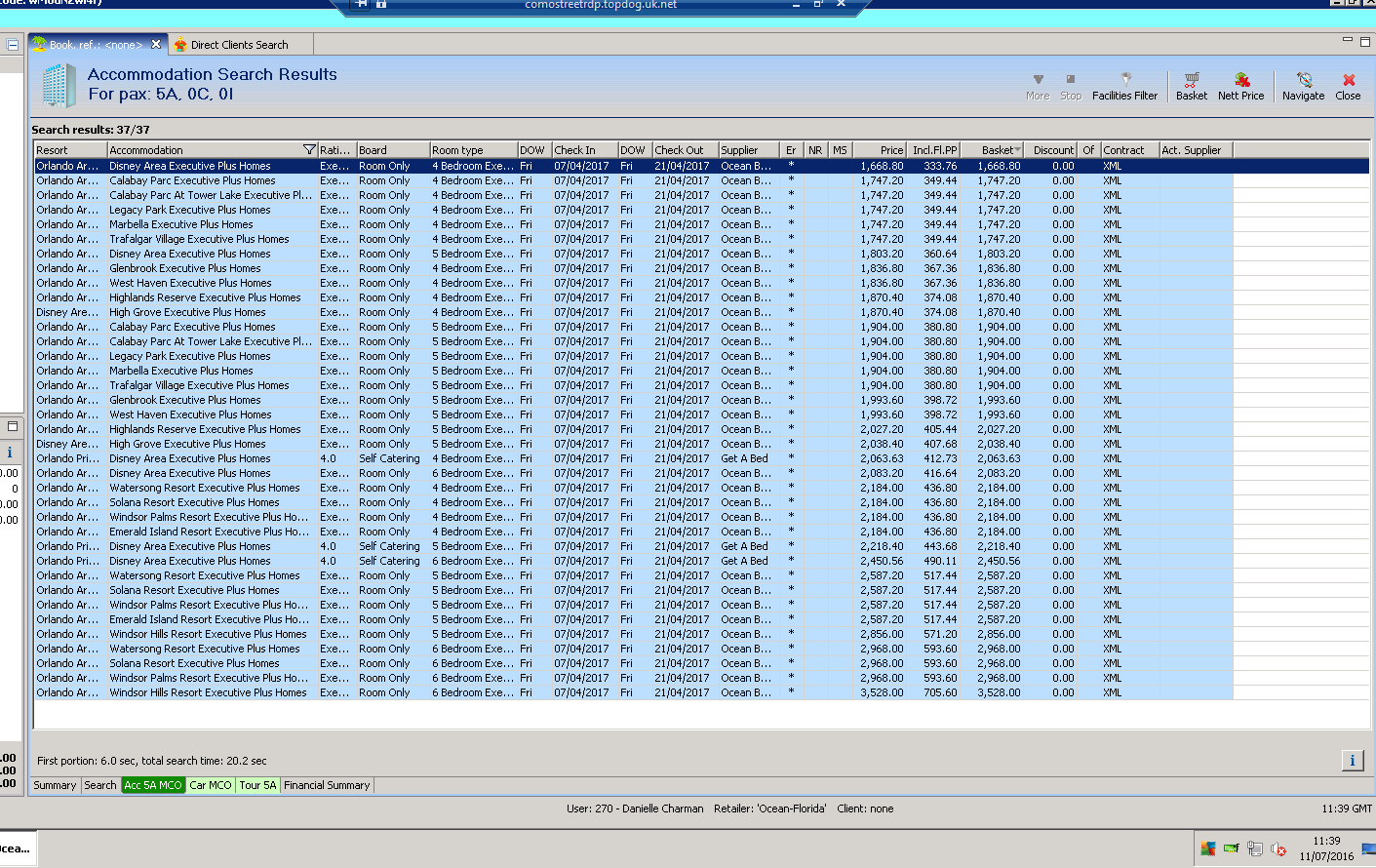Screen dimensions: 1376x868
Task: Click the Nett Price toolbar icon
Action: 1240,86
